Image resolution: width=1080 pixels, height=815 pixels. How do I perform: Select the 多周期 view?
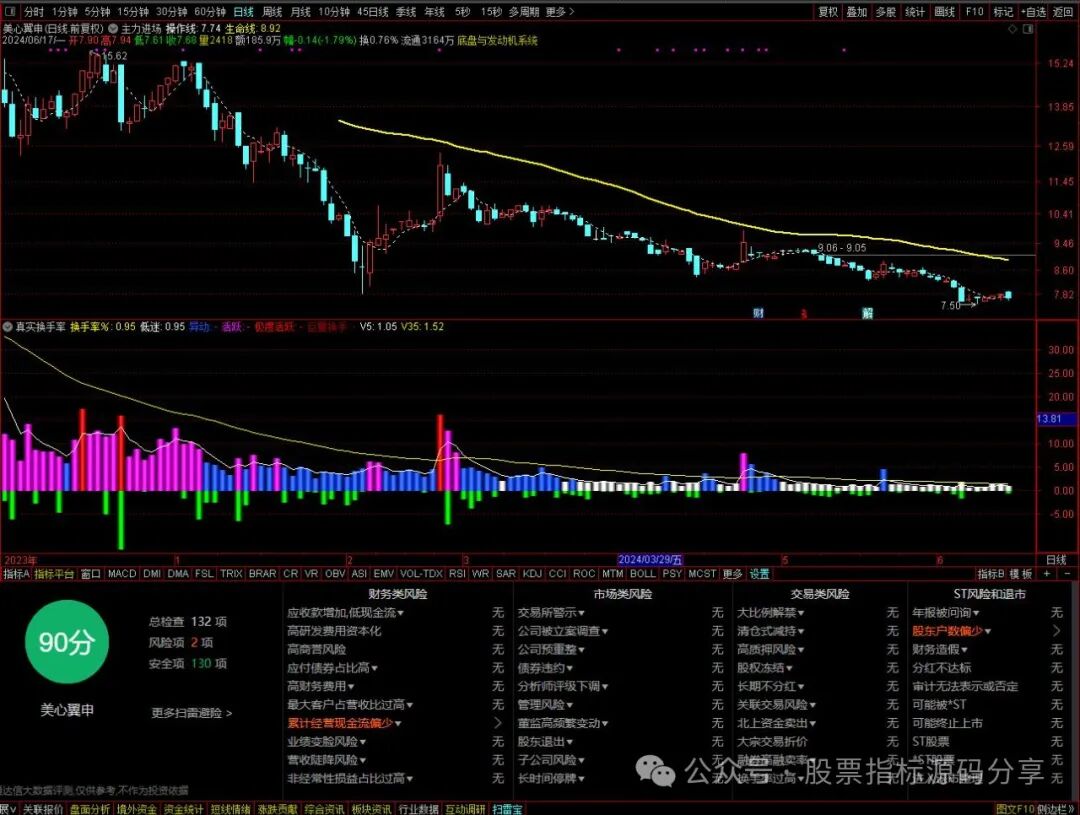(x=523, y=12)
